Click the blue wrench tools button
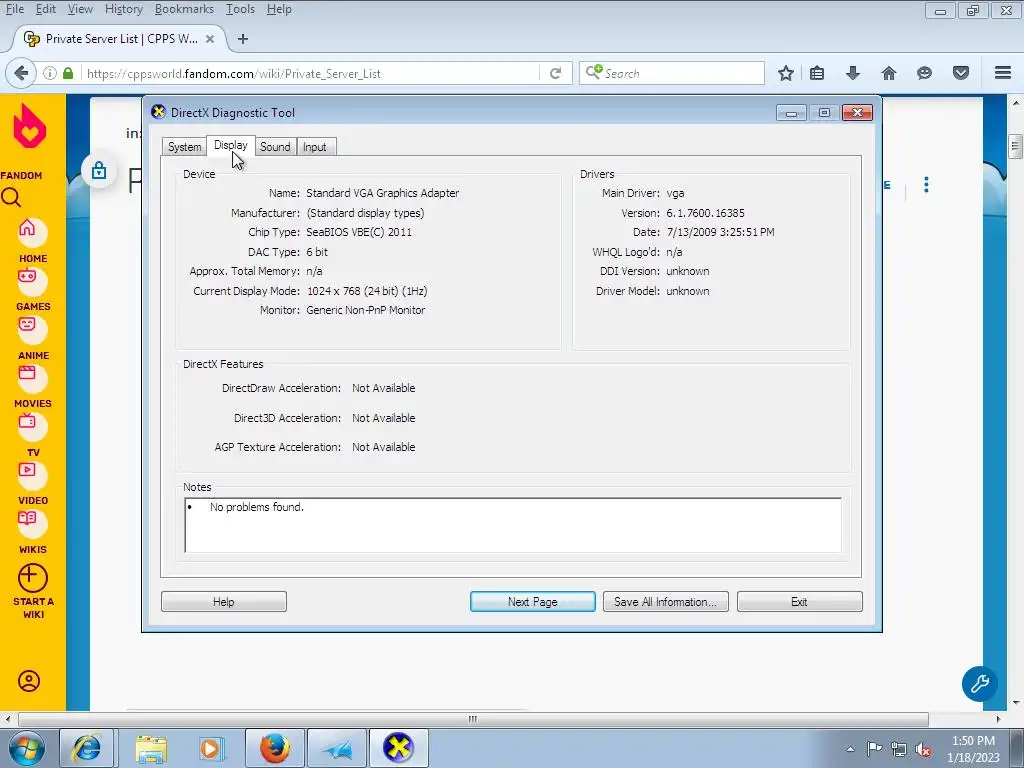The image size is (1024, 768). tap(980, 684)
